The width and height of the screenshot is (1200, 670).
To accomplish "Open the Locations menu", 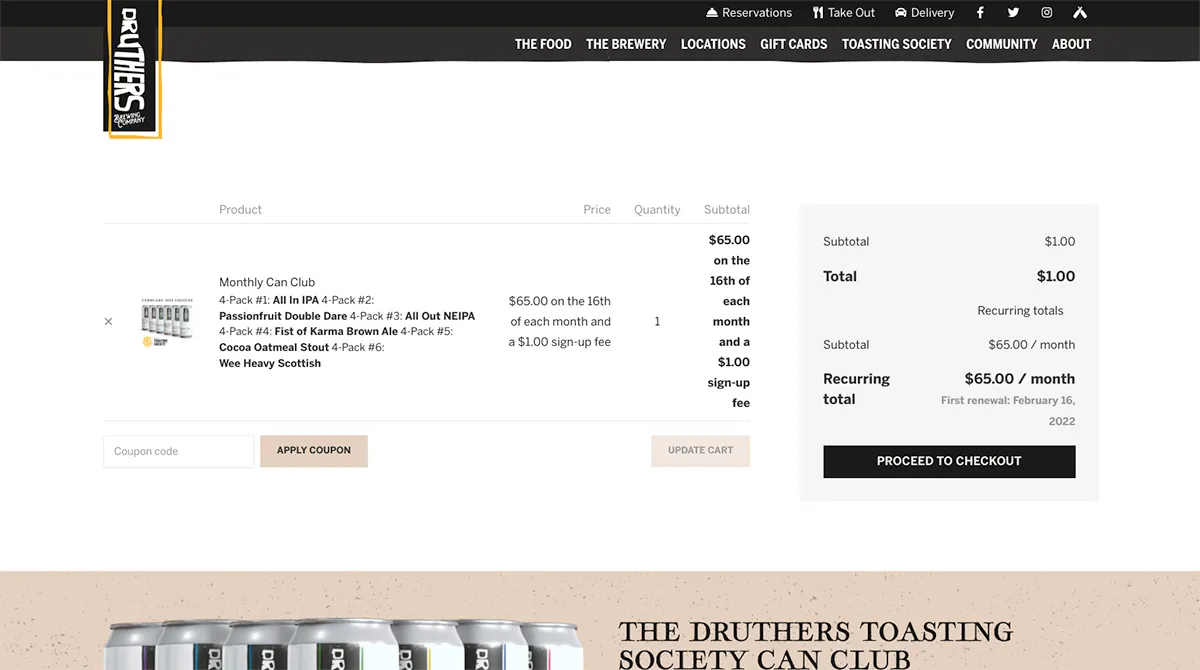I will pos(713,44).
